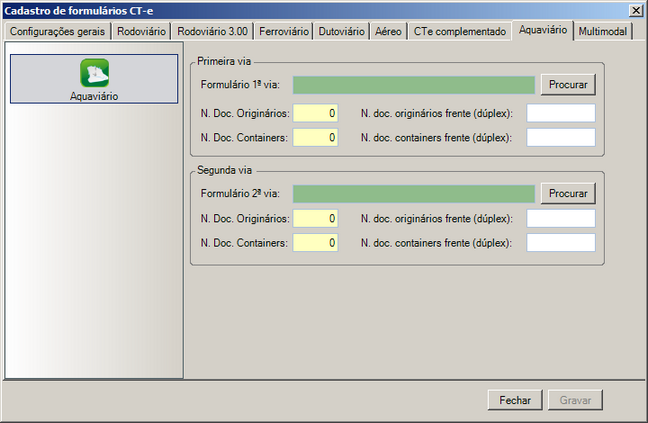The width and height of the screenshot is (648, 423).
Task: Open the Rodoviário 3.00 tab
Action: tap(212, 31)
